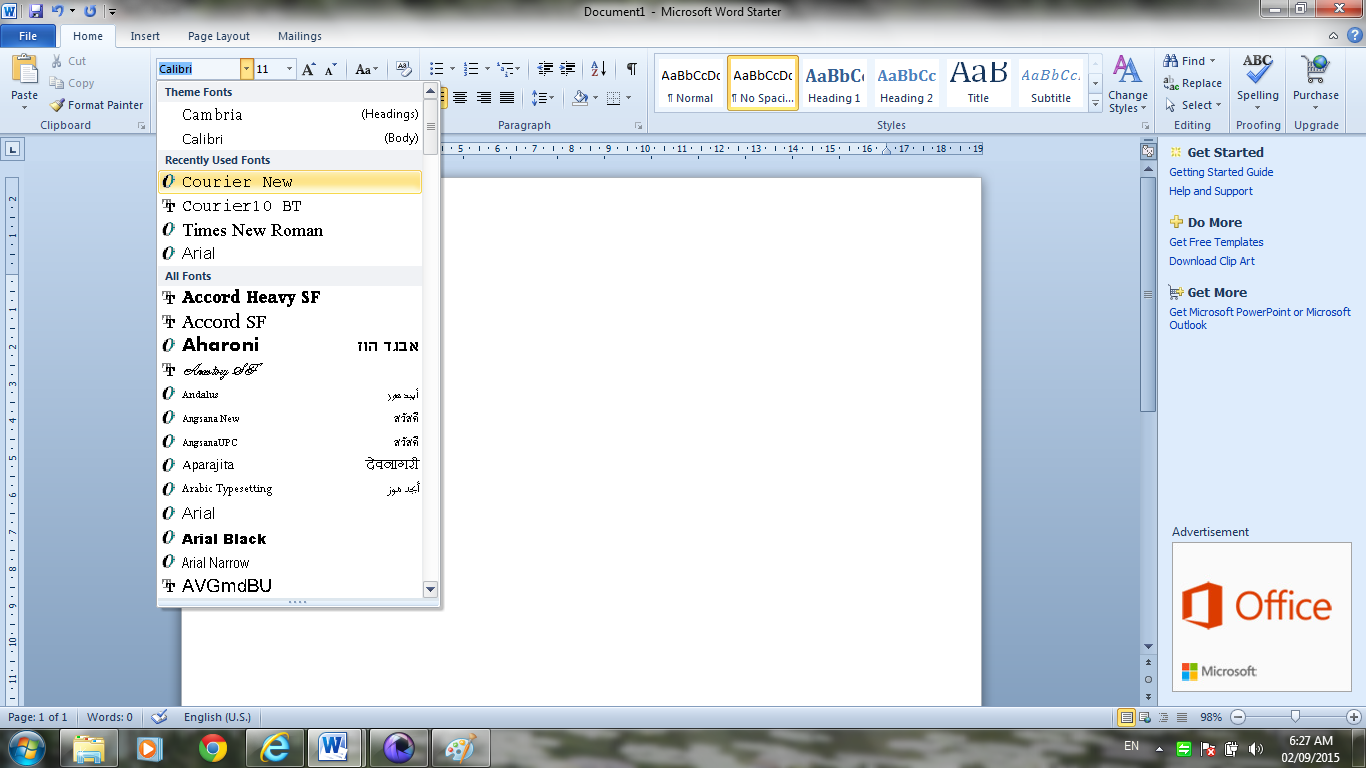Toggle Center paragraph alignment
Image resolution: width=1366 pixels, height=768 pixels.
click(x=461, y=98)
